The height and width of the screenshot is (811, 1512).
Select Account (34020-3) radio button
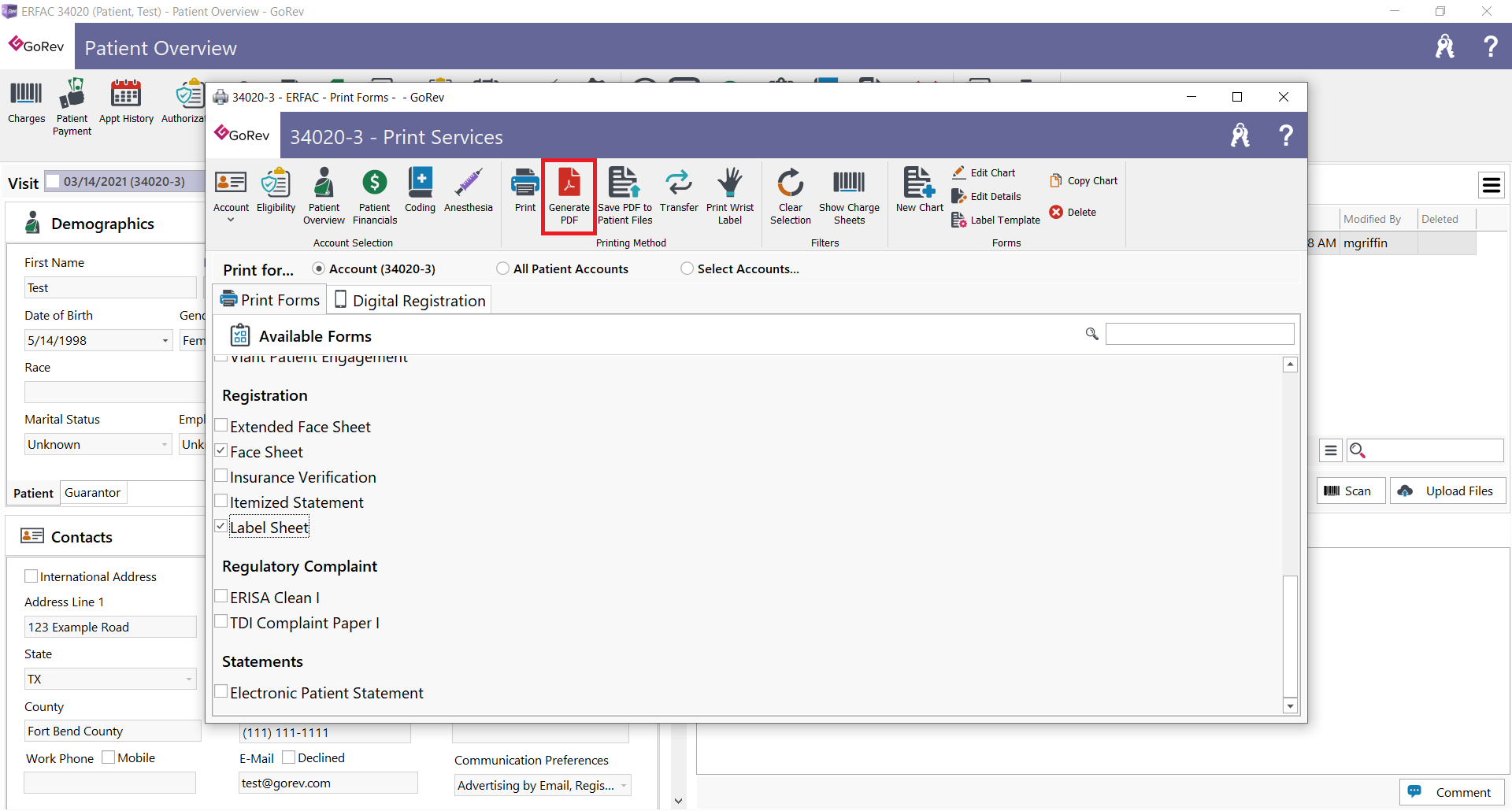pyautogui.click(x=319, y=268)
